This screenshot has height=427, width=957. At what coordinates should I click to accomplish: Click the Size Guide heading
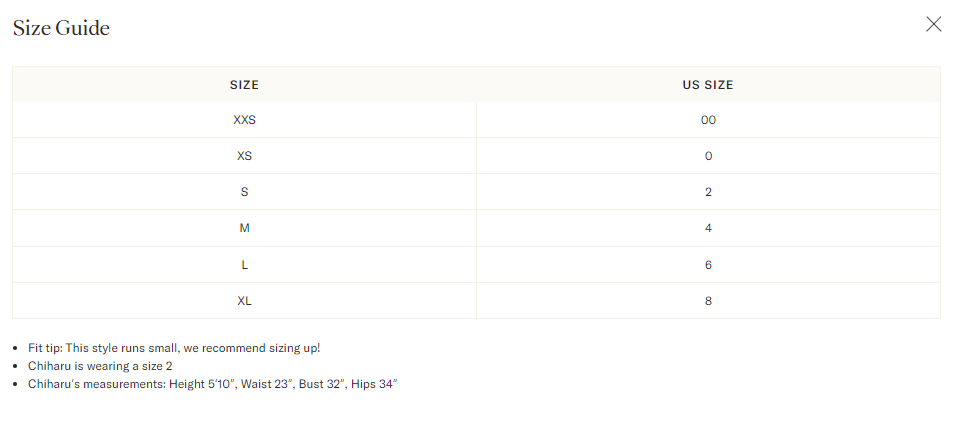[x=61, y=28]
